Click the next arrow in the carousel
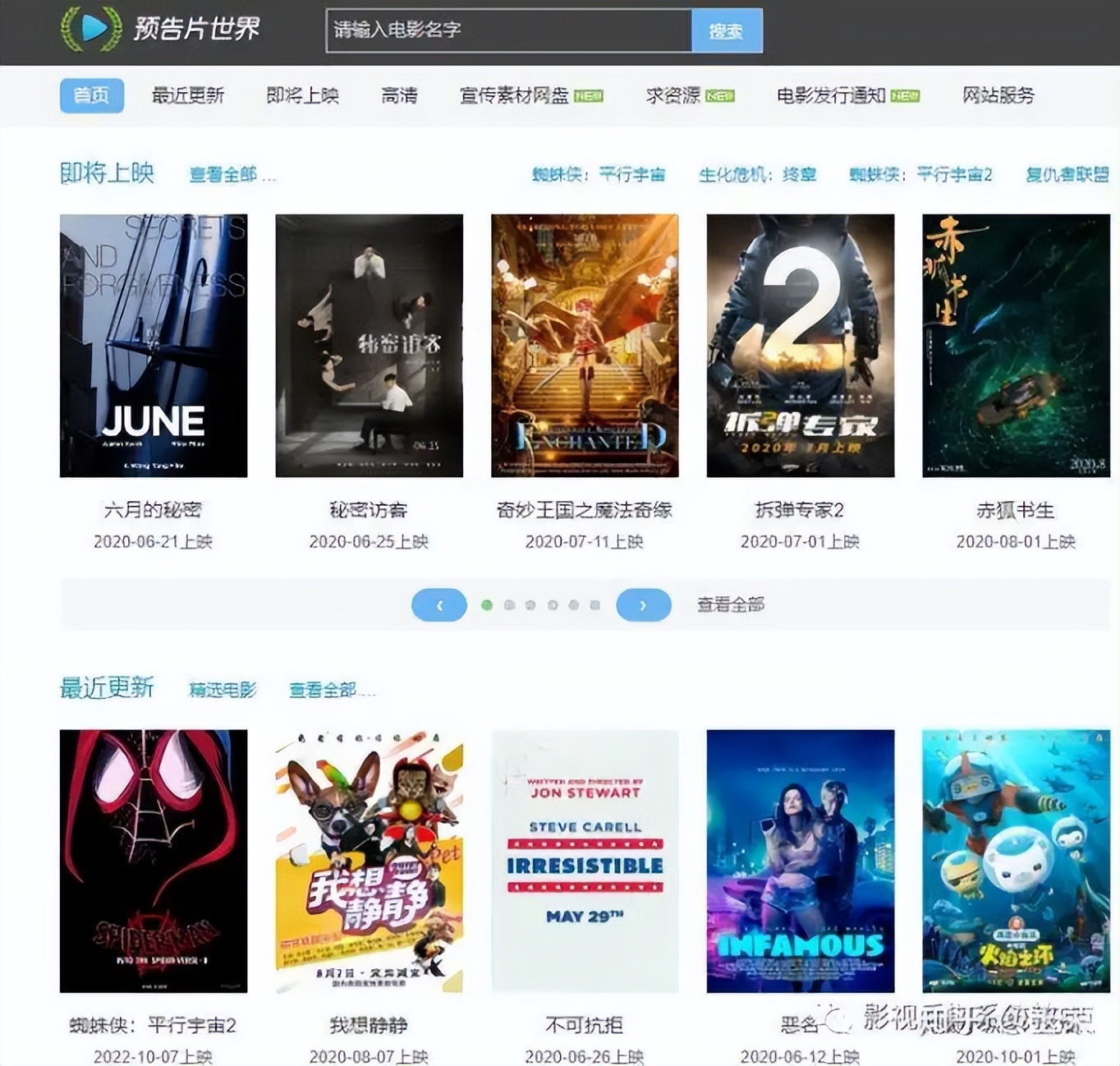Viewport: 1120px width, 1066px height. tap(643, 605)
